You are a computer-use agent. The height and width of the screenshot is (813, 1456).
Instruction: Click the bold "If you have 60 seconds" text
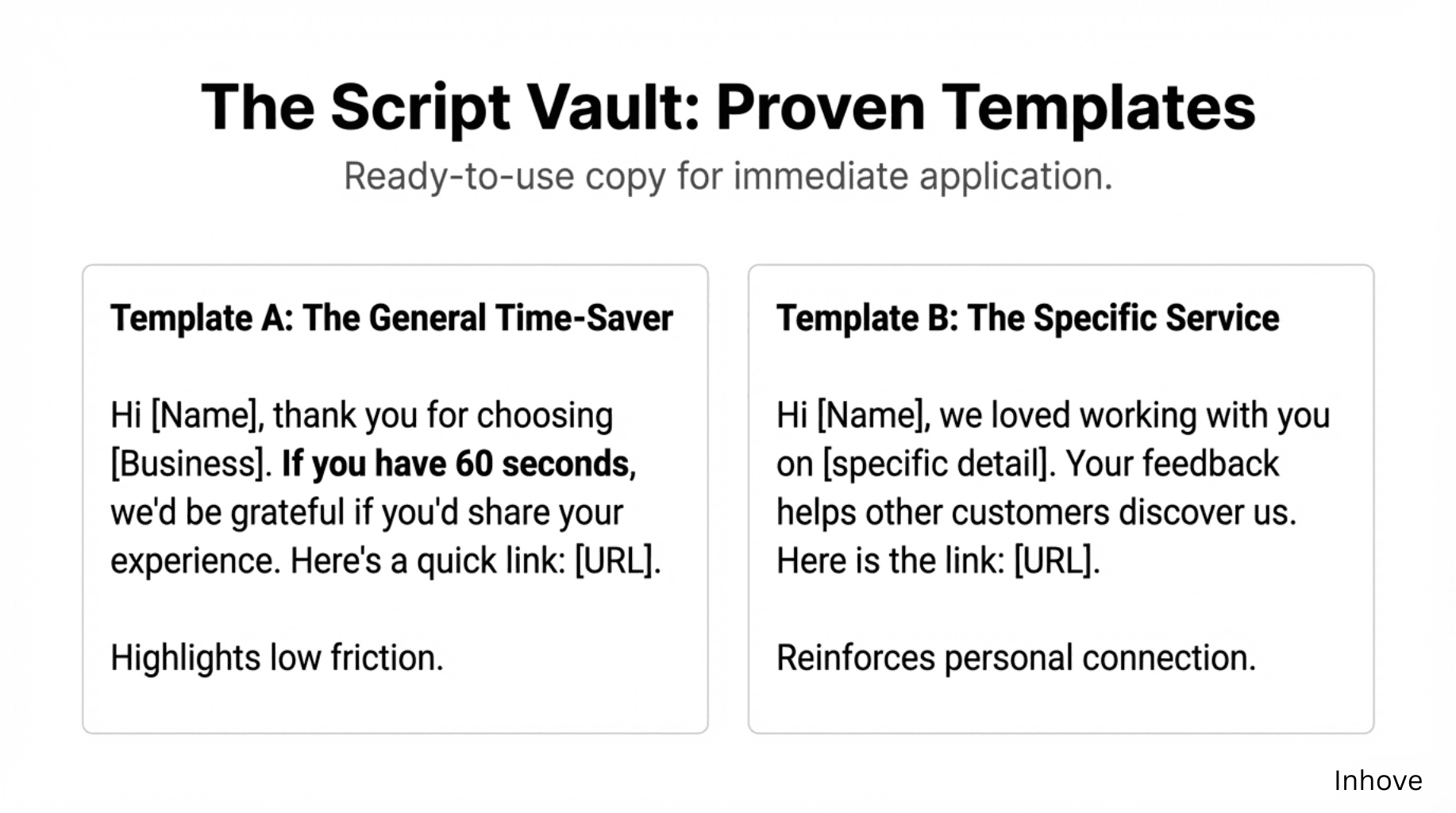click(x=457, y=464)
